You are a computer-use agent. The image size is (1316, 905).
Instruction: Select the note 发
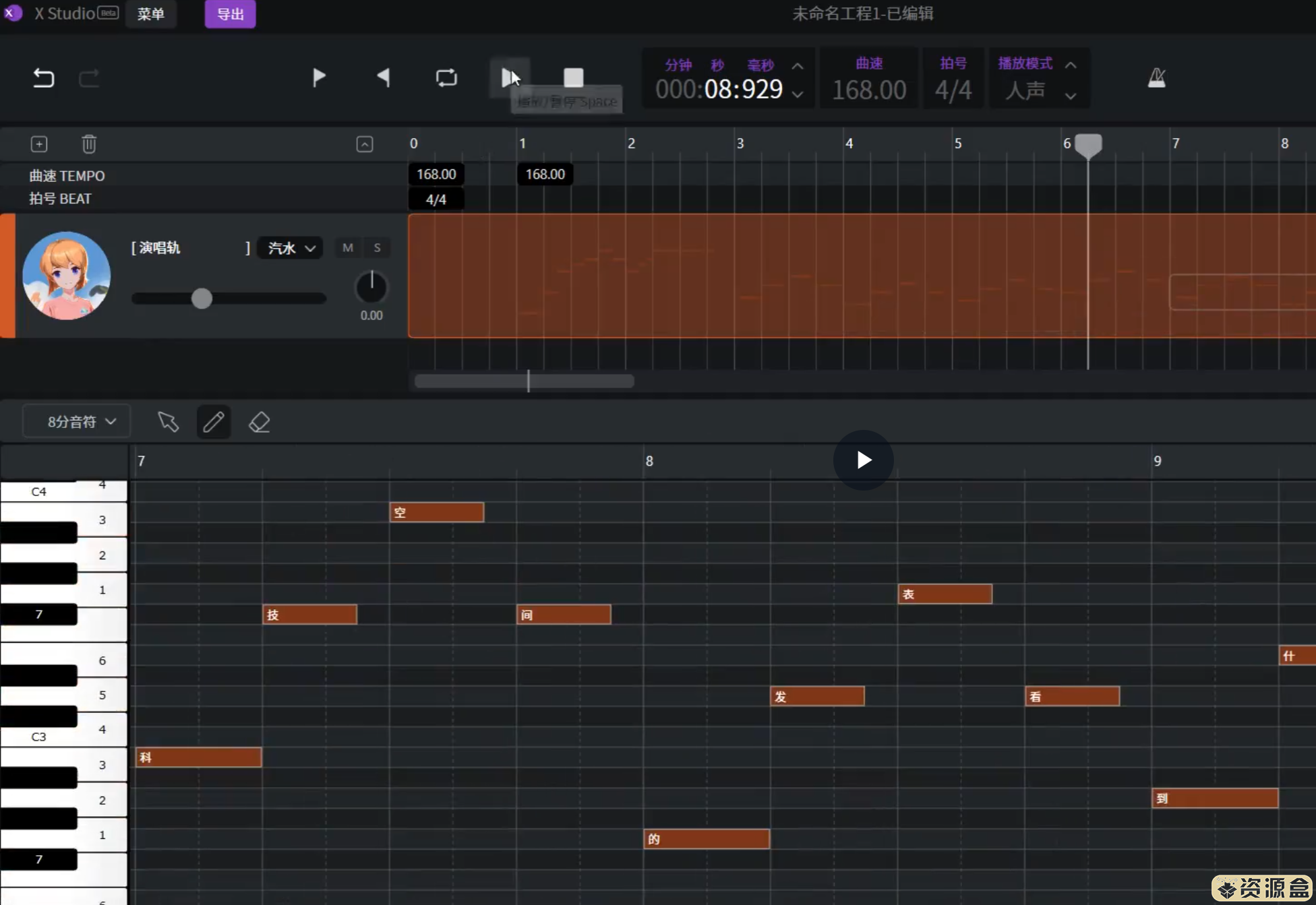point(817,696)
